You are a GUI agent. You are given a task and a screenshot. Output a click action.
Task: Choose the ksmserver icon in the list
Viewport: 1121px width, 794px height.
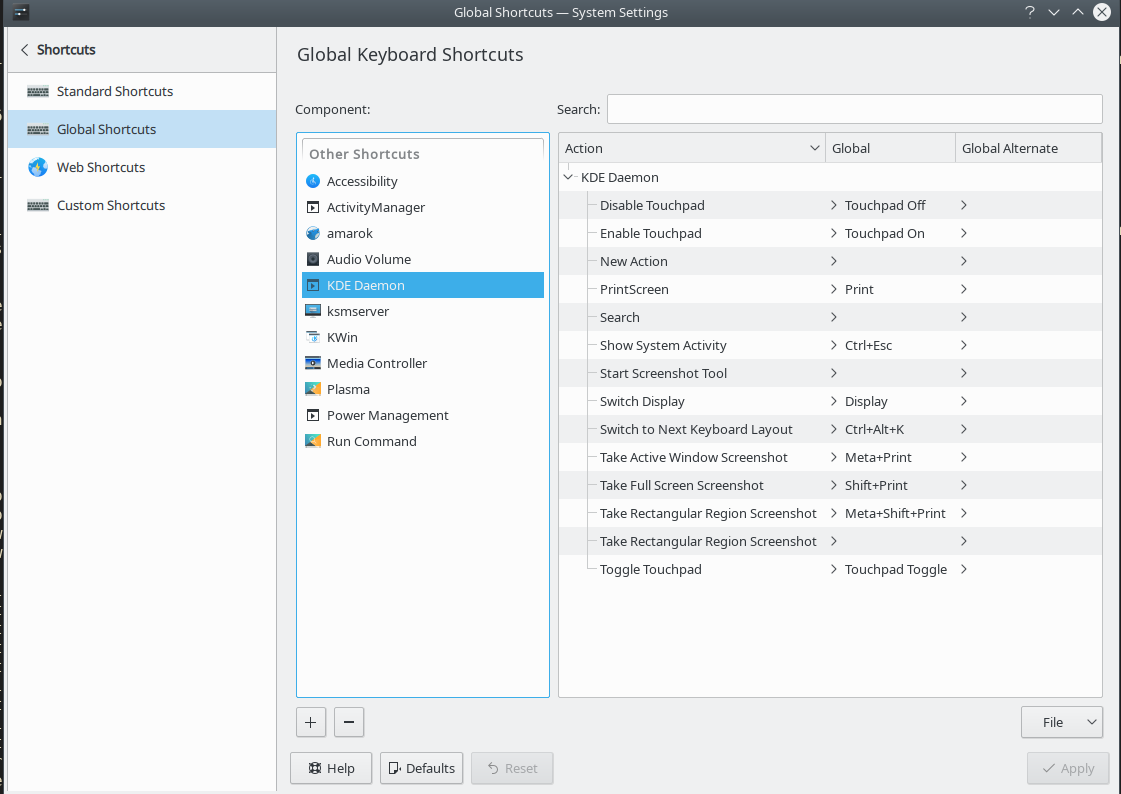[x=312, y=311]
